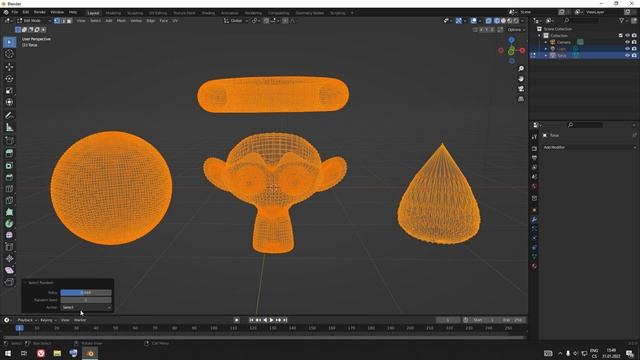
Task: Select the Rip Region tool
Action: tap(9, 282)
